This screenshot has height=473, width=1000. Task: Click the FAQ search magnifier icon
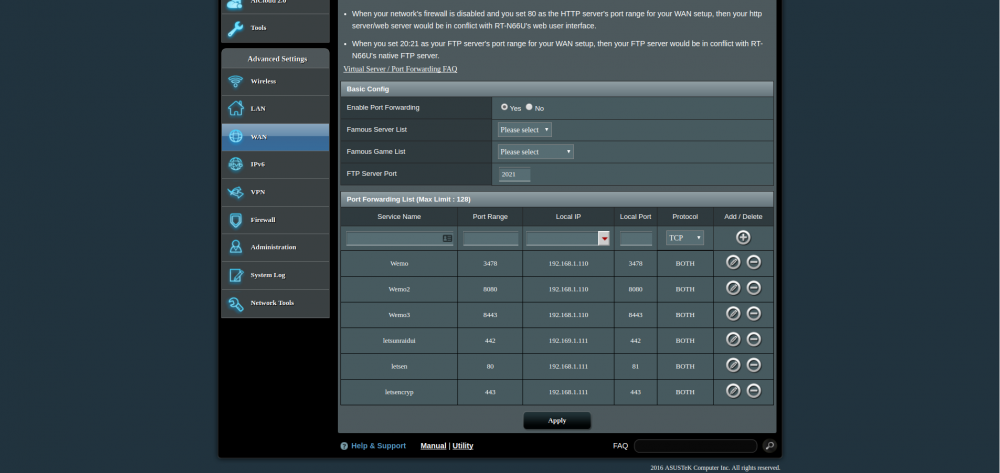(x=770, y=446)
